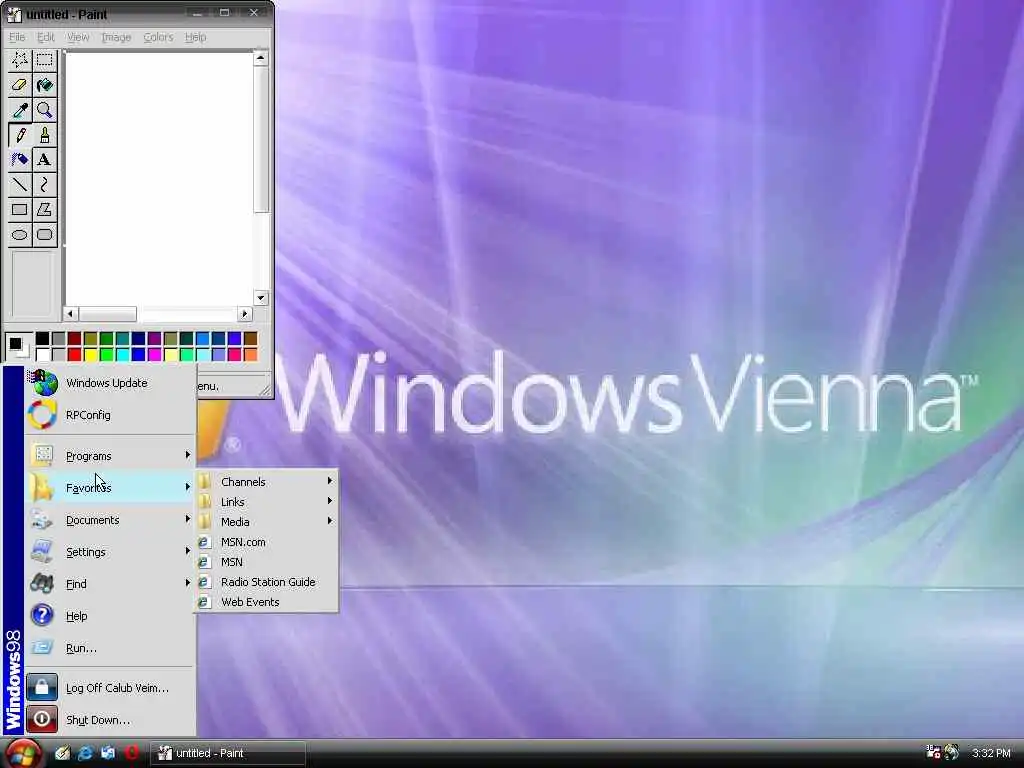Pick the black palette color
This screenshot has height=768, width=1024.
click(x=42, y=338)
